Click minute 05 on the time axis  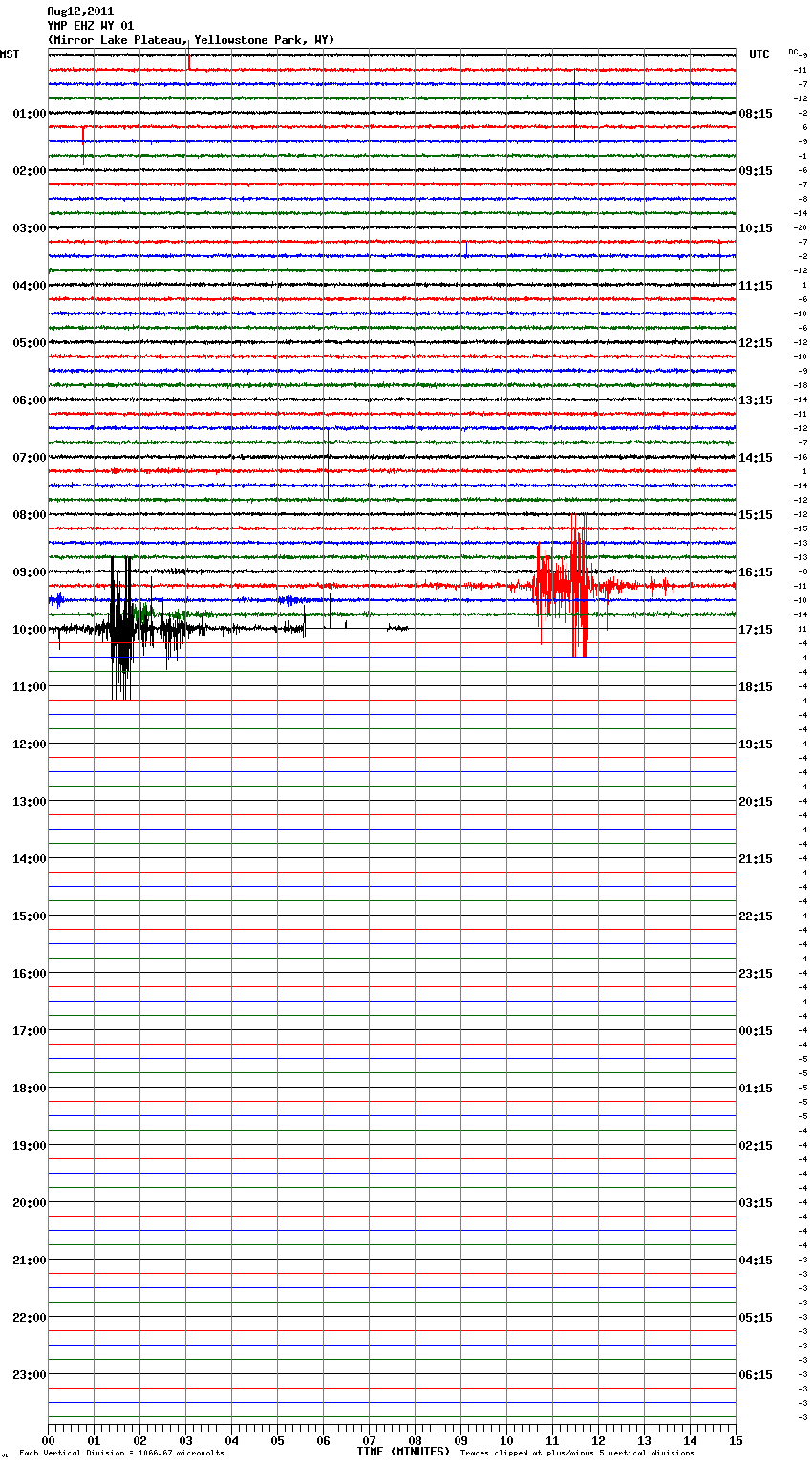(277, 1440)
